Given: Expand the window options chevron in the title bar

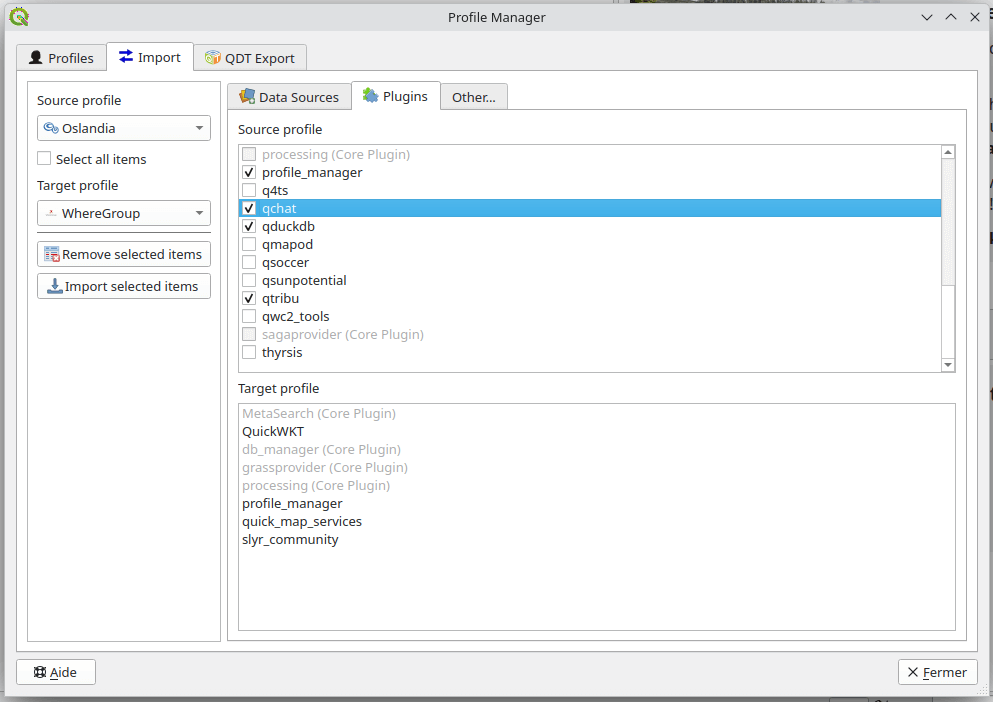Looking at the screenshot, I should pos(926,17).
